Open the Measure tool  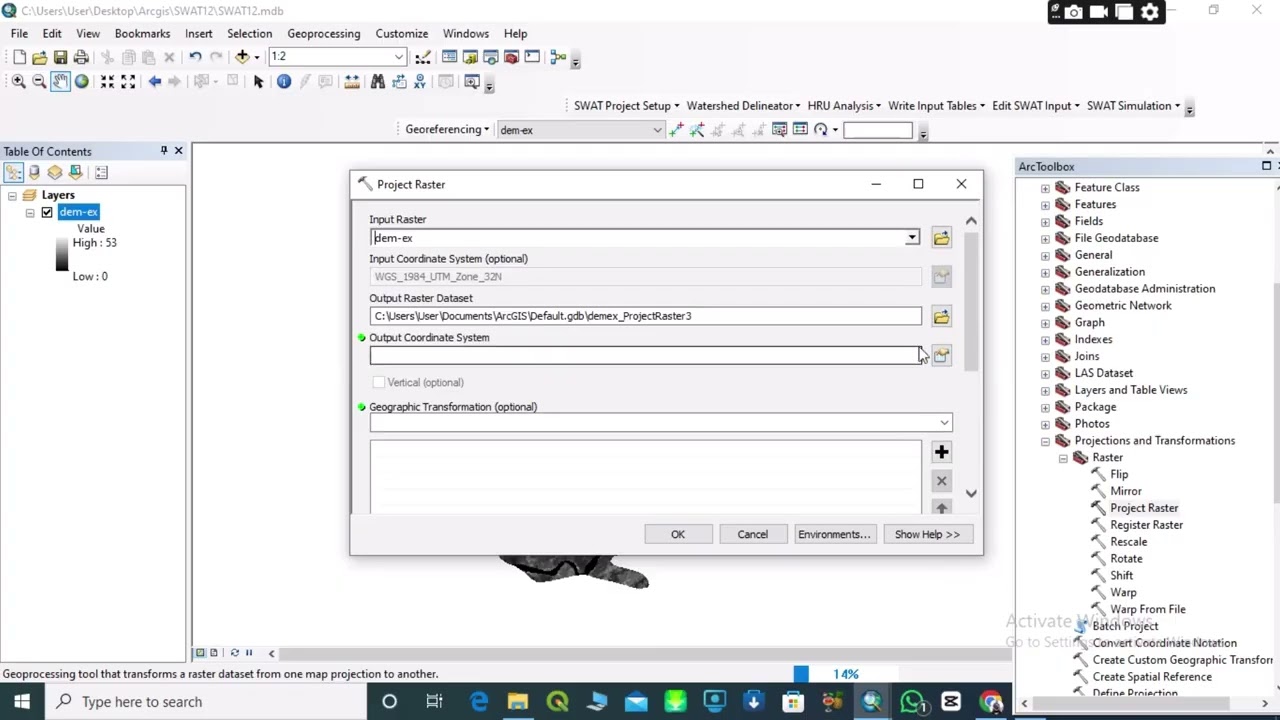pos(352,82)
